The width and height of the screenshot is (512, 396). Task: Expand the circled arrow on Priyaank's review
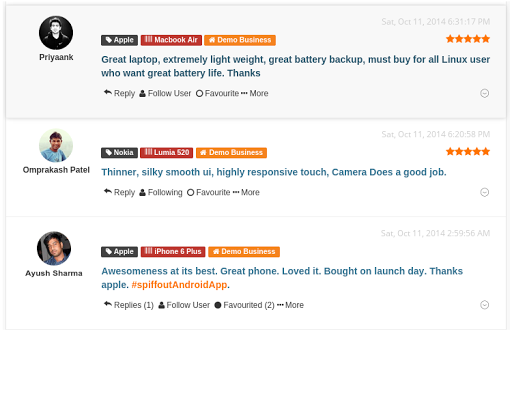pos(484,93)
